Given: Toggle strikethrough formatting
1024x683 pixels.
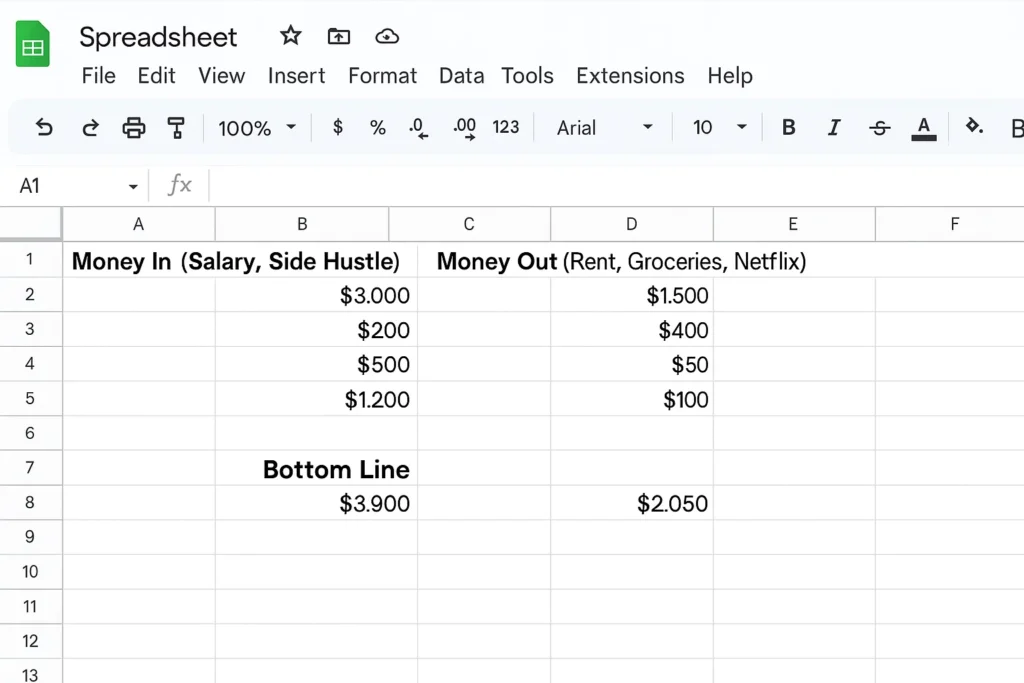Looking at the screenshot, I should click(x=879, y=127).
